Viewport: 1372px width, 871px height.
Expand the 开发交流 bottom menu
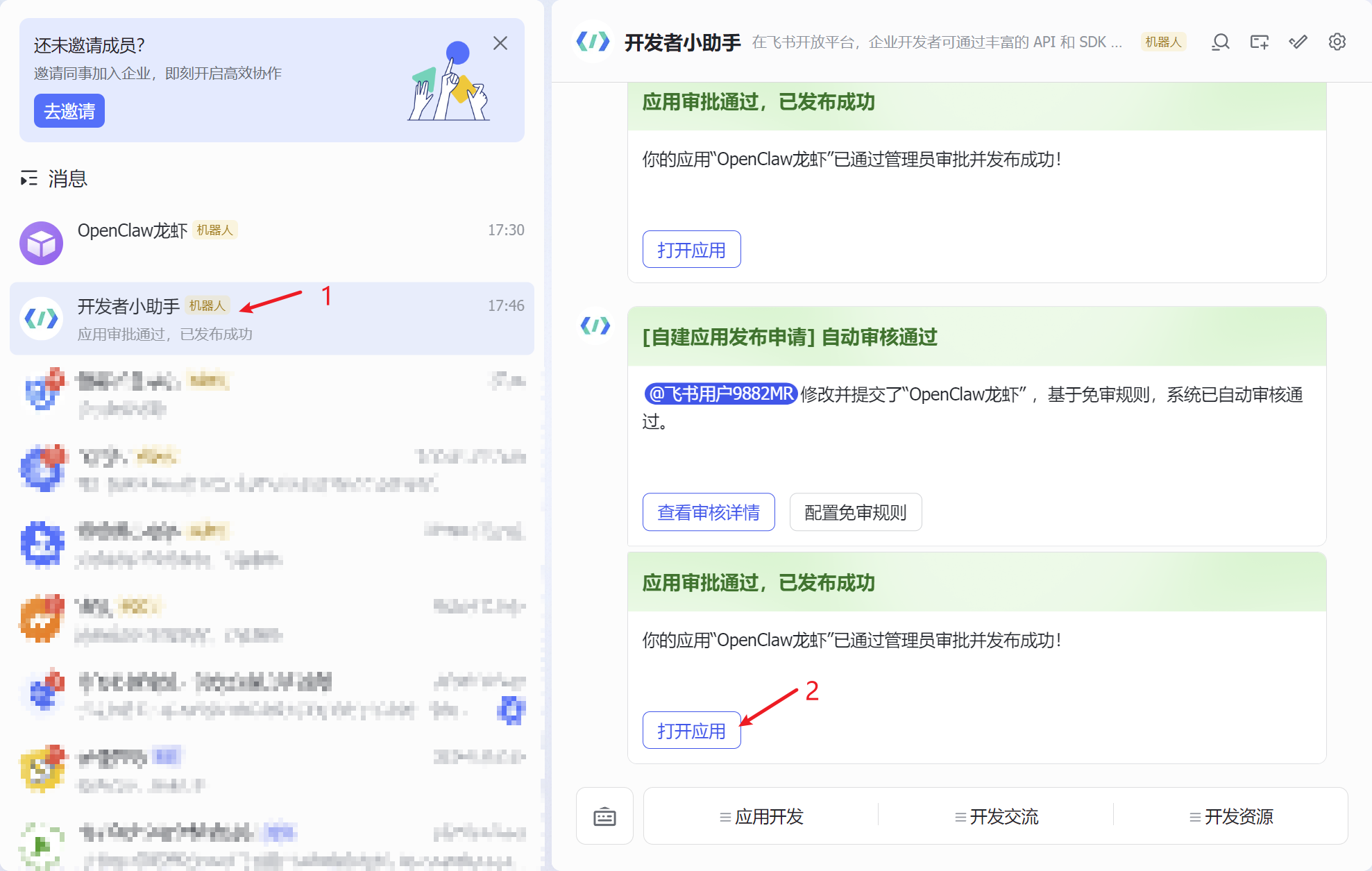997,817
